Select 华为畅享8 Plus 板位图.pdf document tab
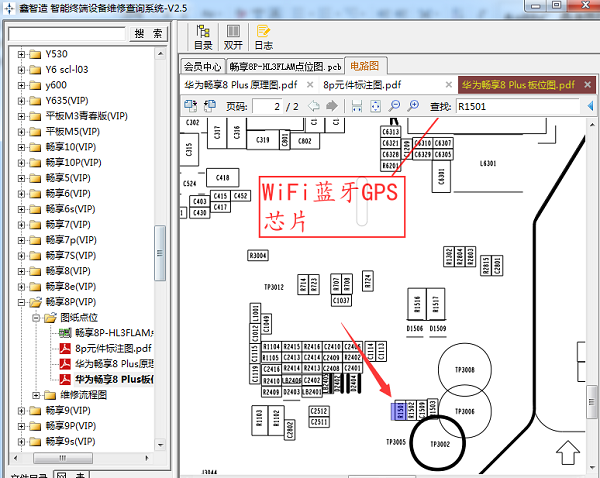 (x=518, y=85)
